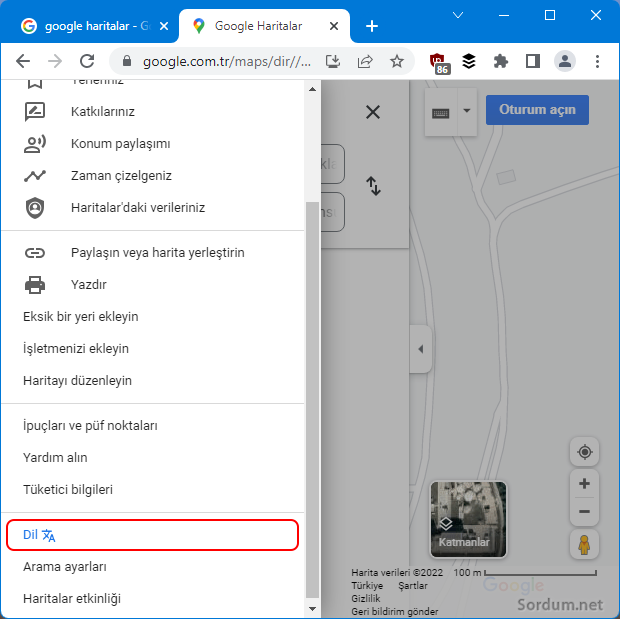The height and width of the screenshot is (619, 620).
Task: Click the address bar URL text
Action: [227, 61]
